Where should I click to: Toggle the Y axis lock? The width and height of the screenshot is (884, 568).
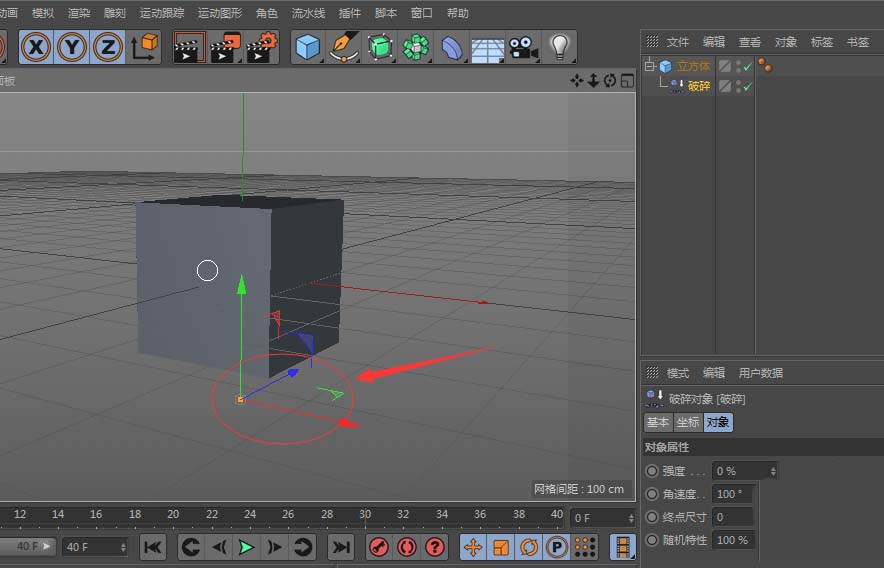point(72,47)
